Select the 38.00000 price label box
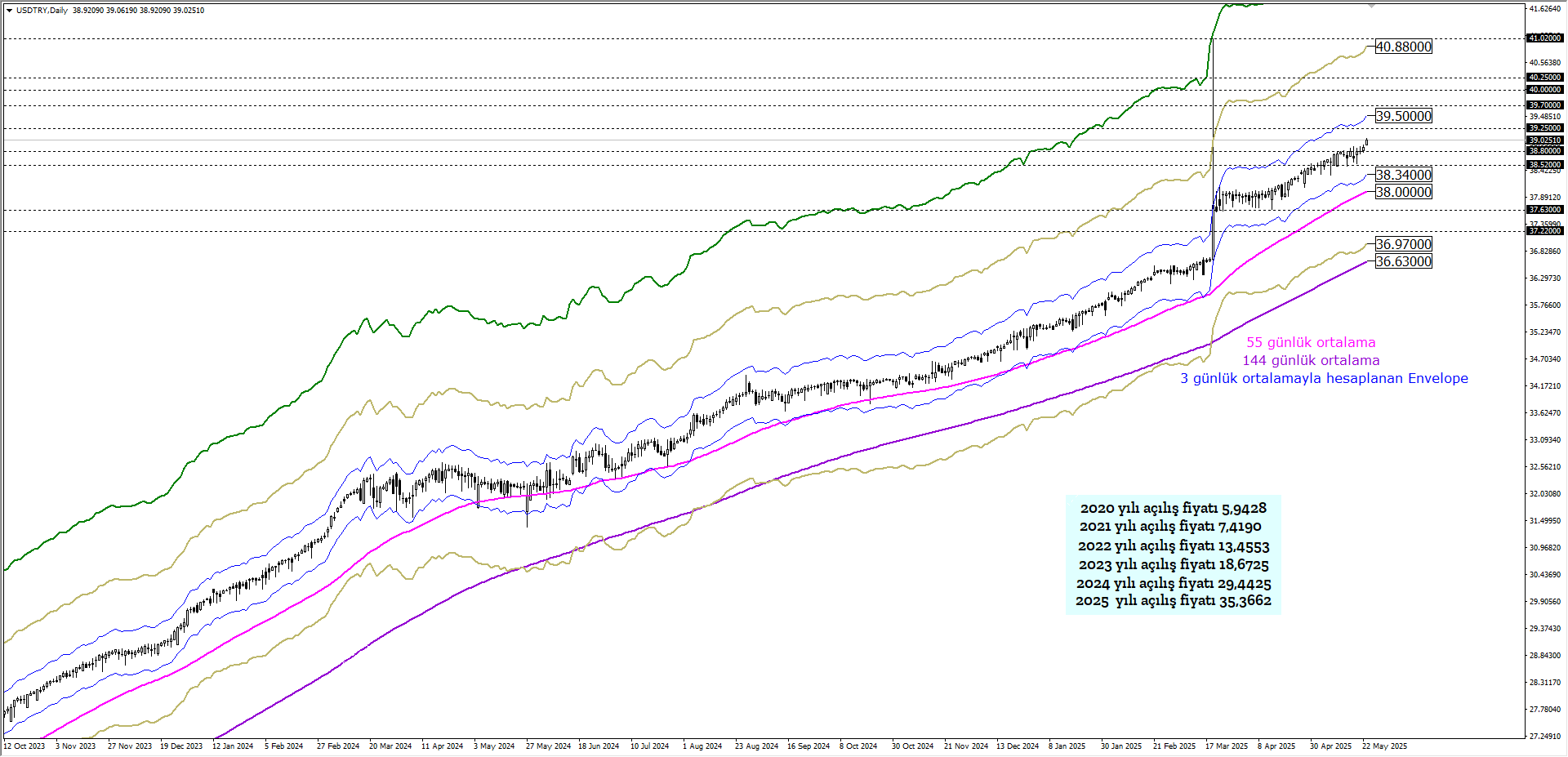This screenshot has height=757, width=1568. pos(1403,192)
